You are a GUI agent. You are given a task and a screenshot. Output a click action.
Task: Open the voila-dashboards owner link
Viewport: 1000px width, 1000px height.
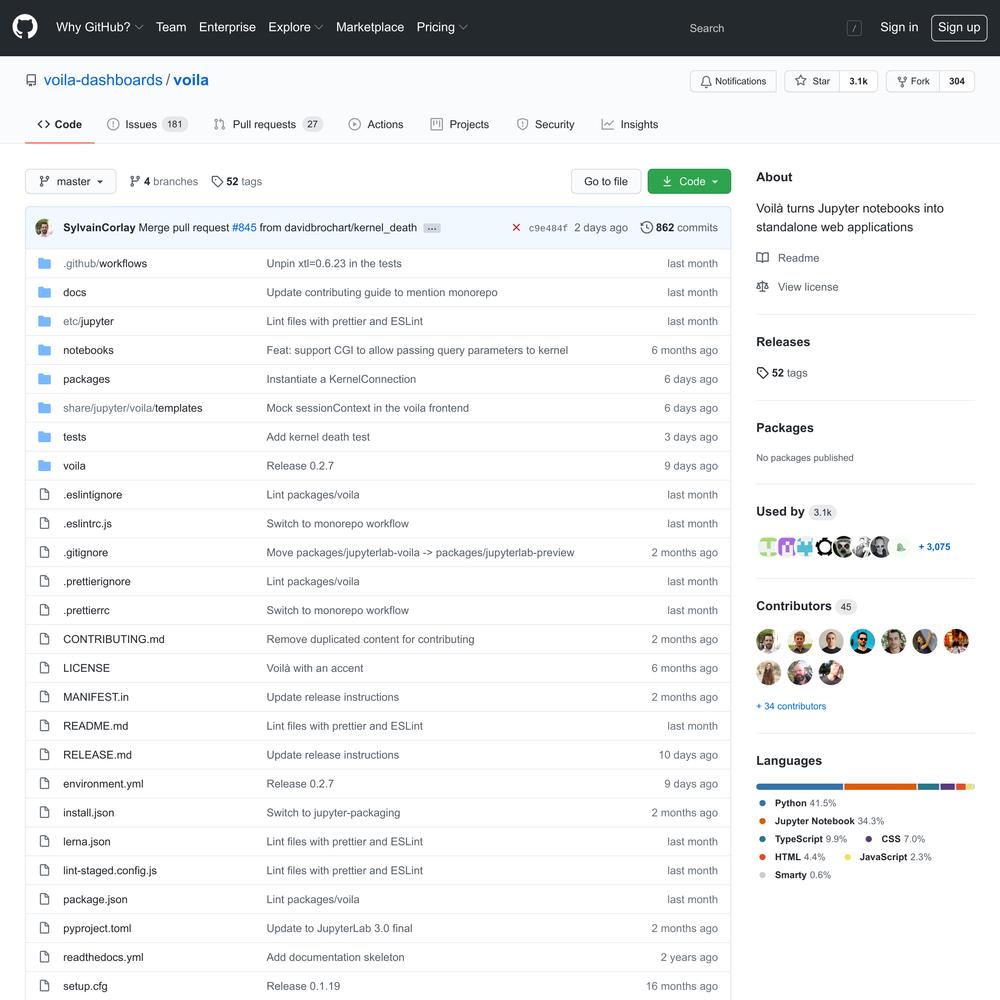click(103, 80)
